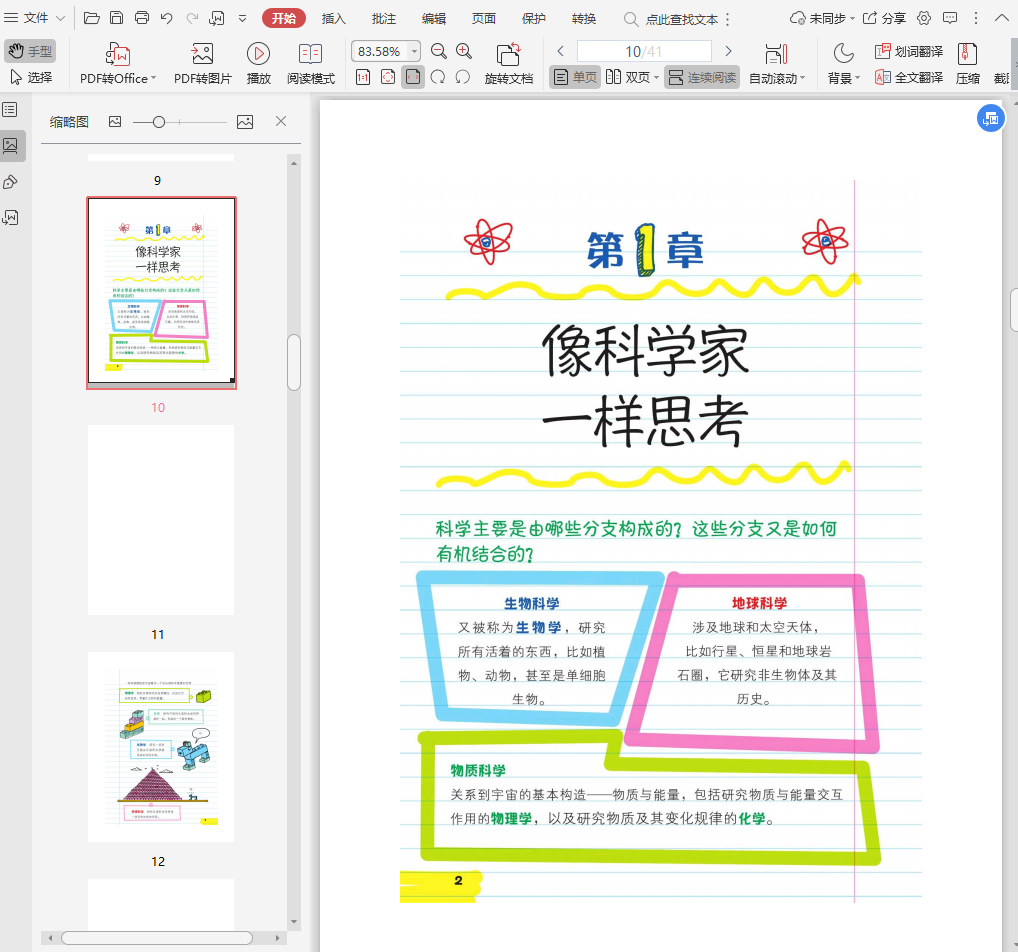Screen dimensions: 1018x952
Task: Switch to the 插入 tab
Action: (334, 19)
